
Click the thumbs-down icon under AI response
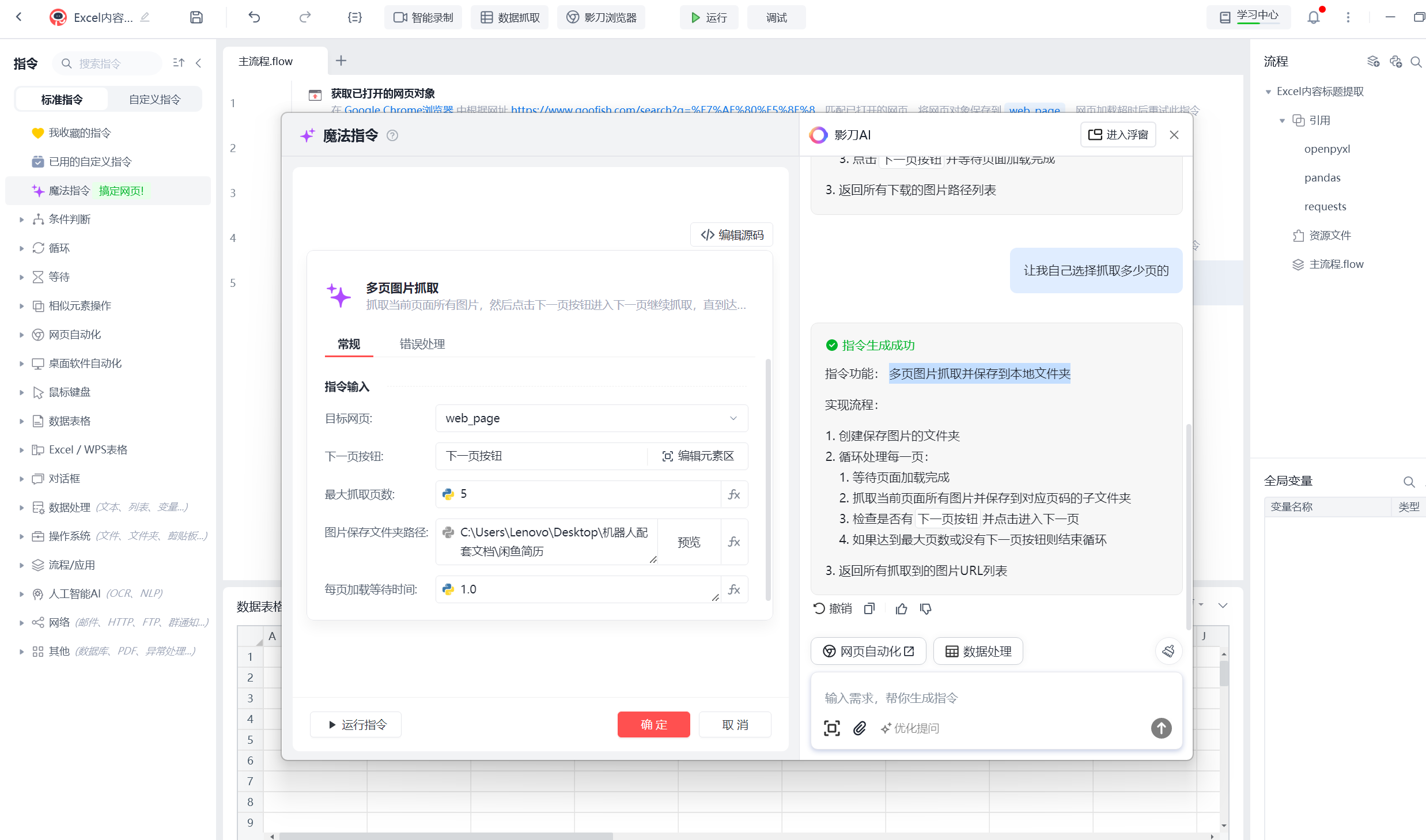(x=925, y=608)
